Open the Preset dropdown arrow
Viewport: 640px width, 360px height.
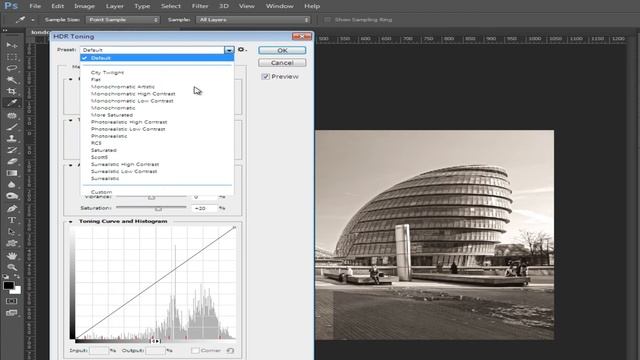click(229, 50)
